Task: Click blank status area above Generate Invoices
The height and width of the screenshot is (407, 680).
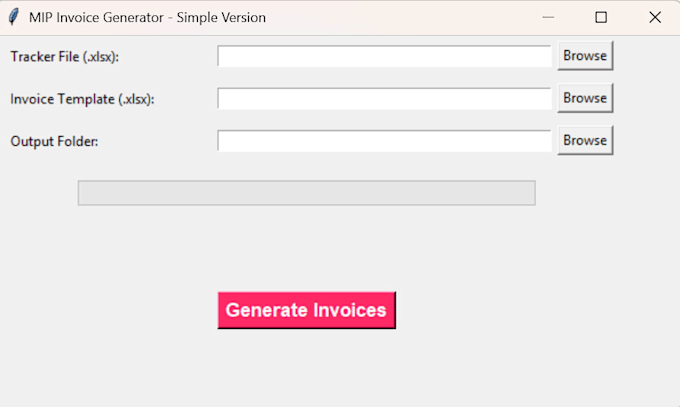Action: click(x=307, y=247)
